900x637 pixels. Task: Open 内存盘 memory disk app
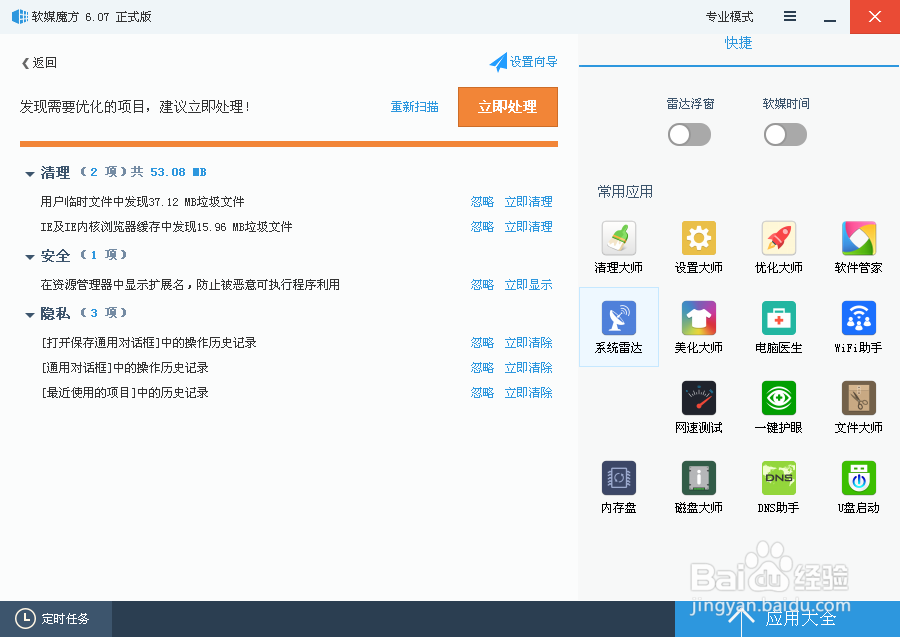coord(618,477)
